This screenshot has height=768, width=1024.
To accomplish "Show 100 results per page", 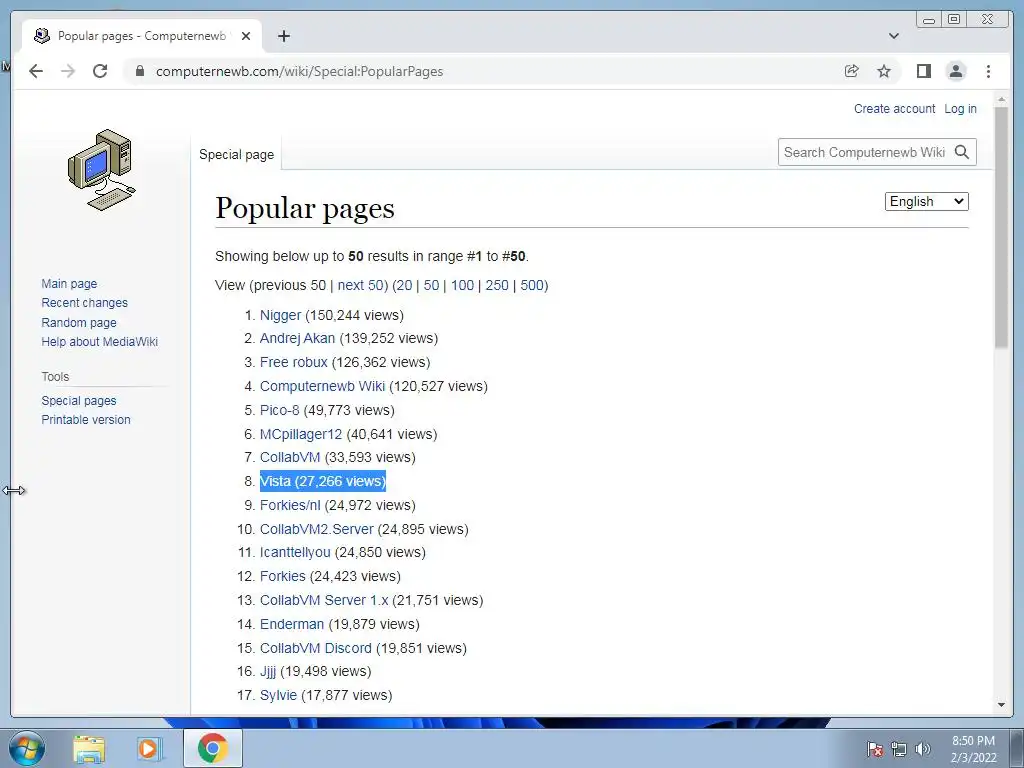I will 462,285.
